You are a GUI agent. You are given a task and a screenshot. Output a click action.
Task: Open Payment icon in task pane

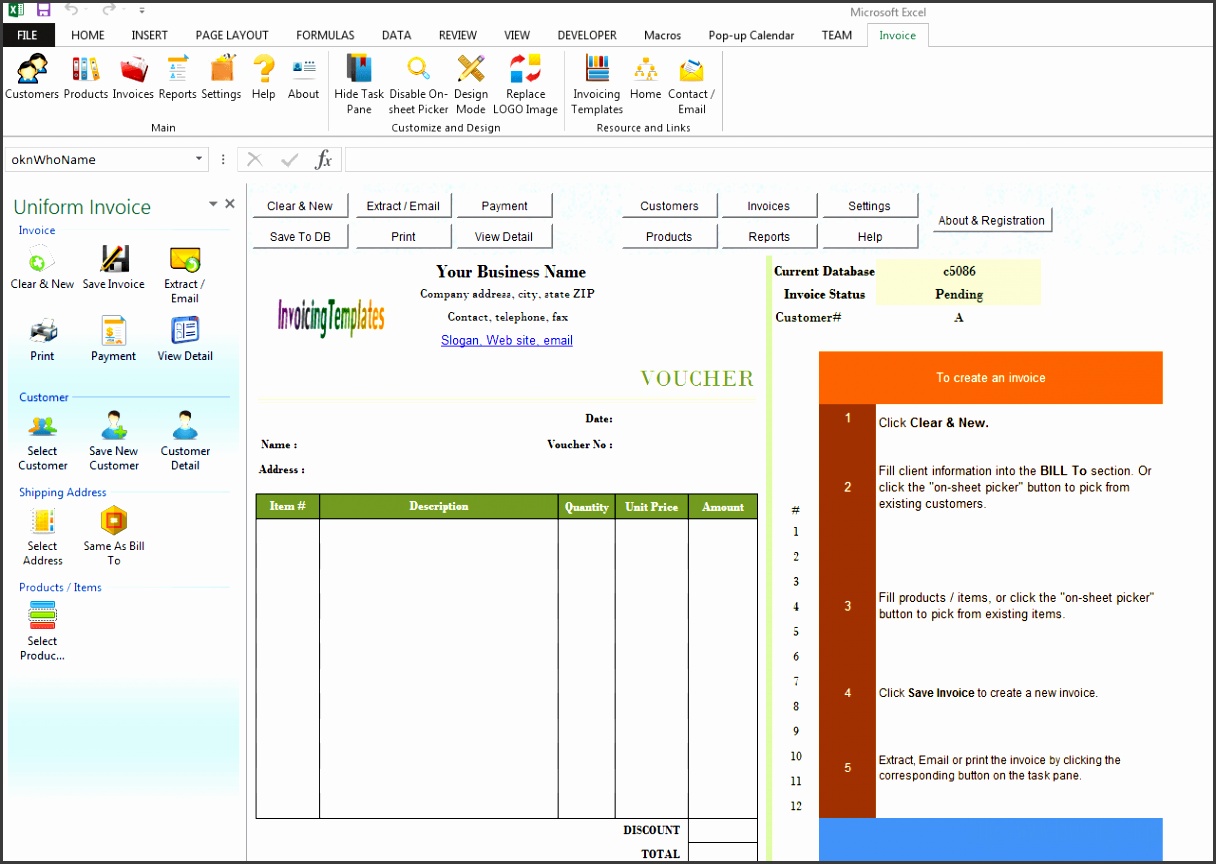point(114,339)
